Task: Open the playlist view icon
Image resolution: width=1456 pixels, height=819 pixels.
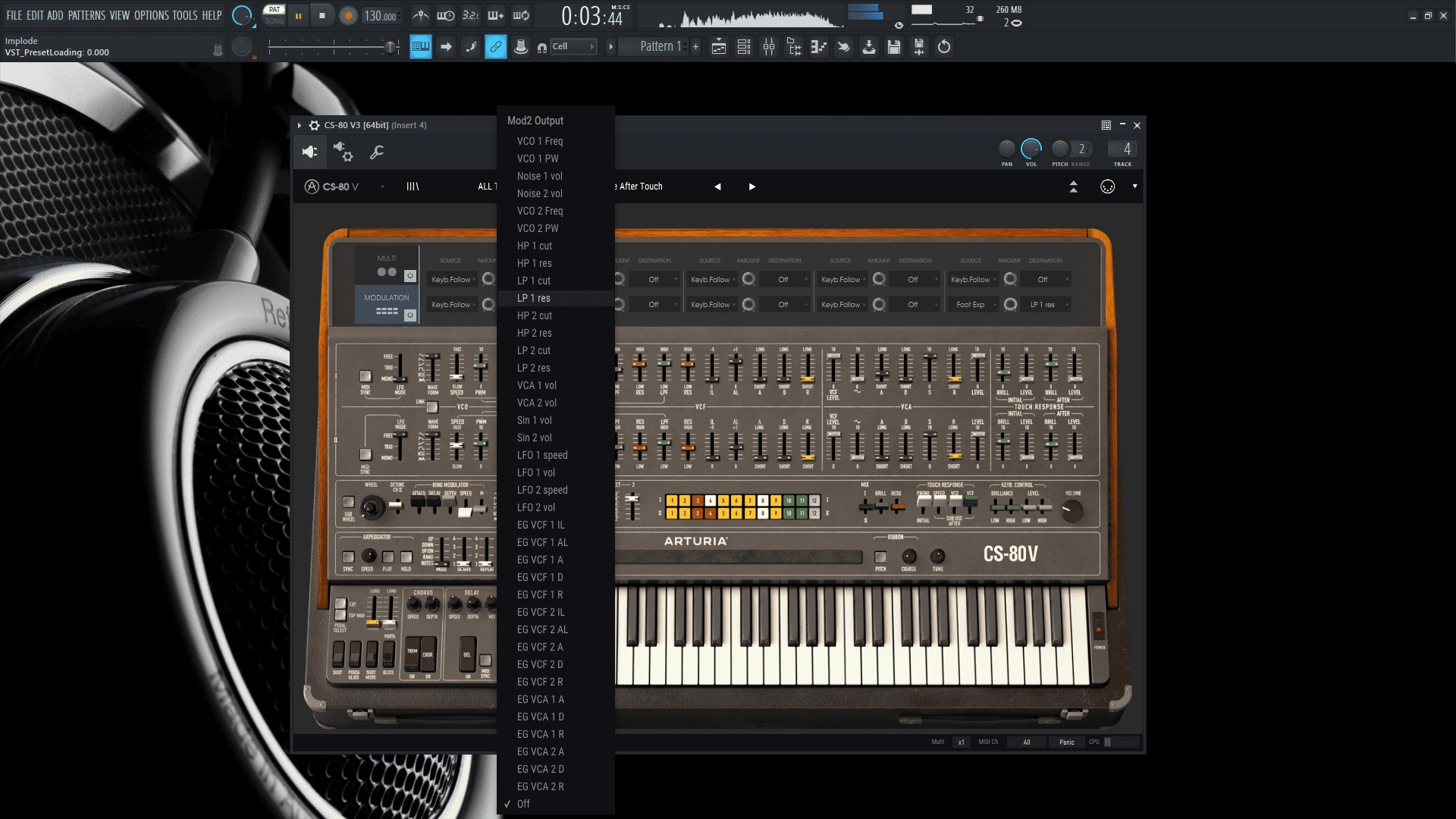Action: point(719,47)
